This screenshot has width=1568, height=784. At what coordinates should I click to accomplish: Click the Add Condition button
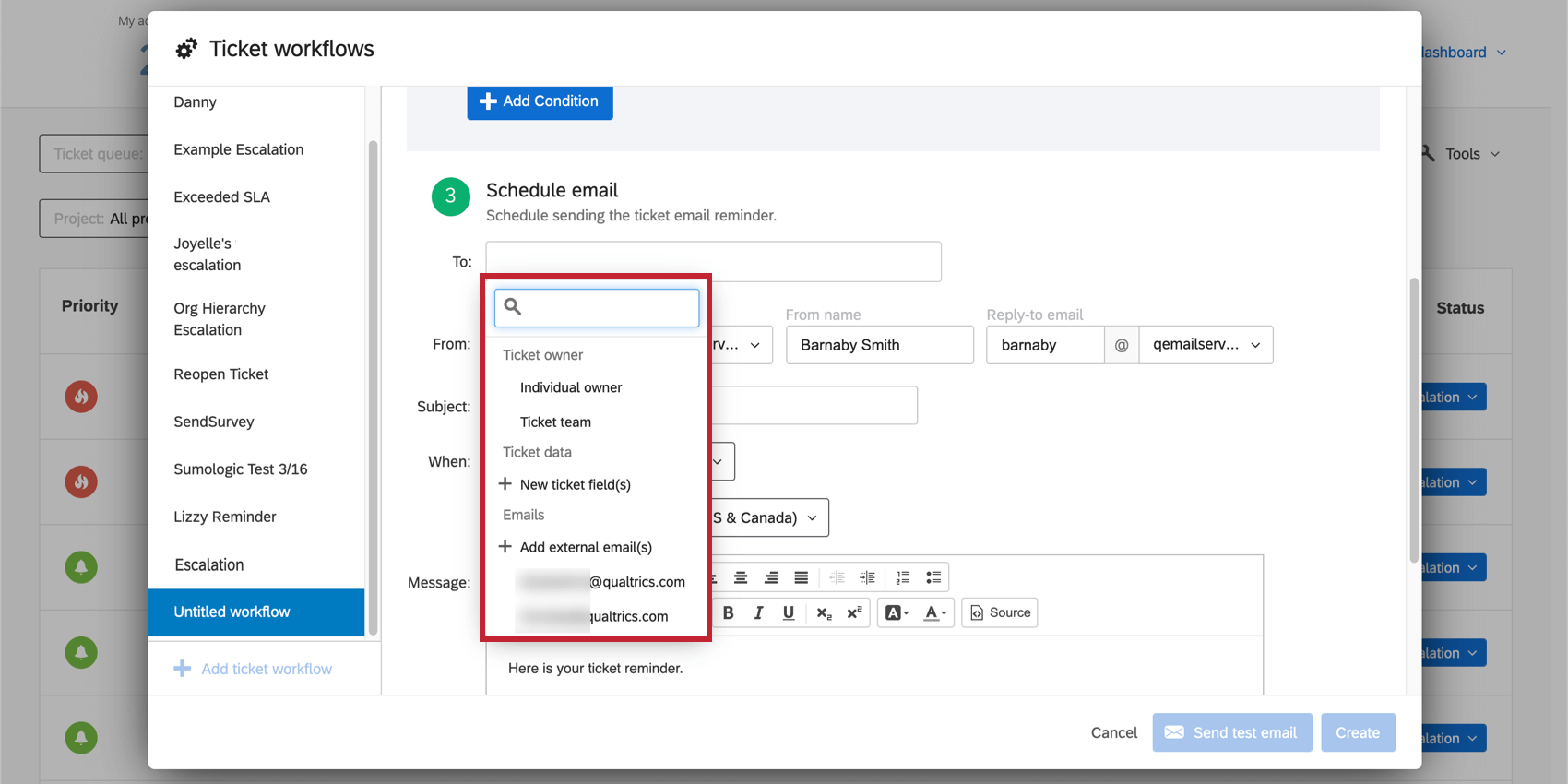540,101
